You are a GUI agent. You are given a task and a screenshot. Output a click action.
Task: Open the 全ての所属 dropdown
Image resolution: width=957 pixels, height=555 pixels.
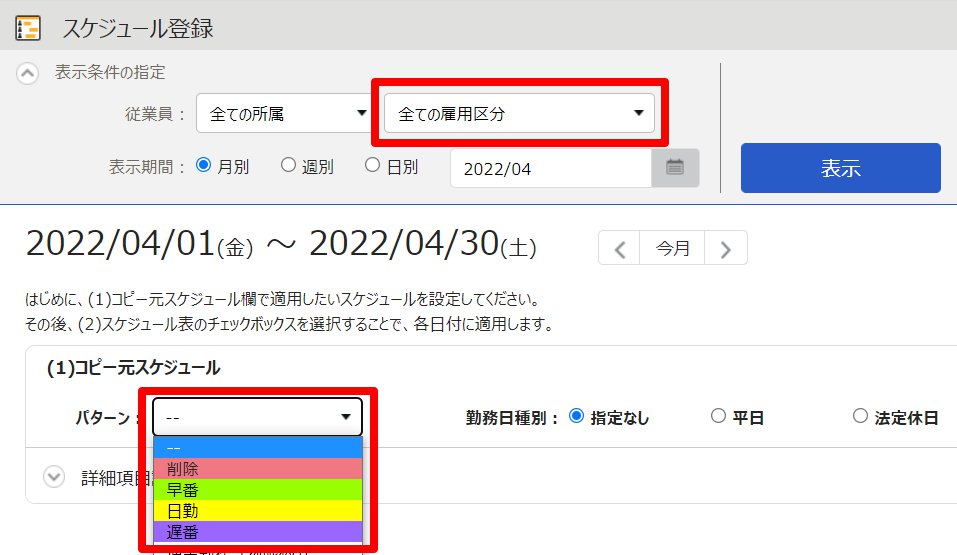(x=284, y=113)
